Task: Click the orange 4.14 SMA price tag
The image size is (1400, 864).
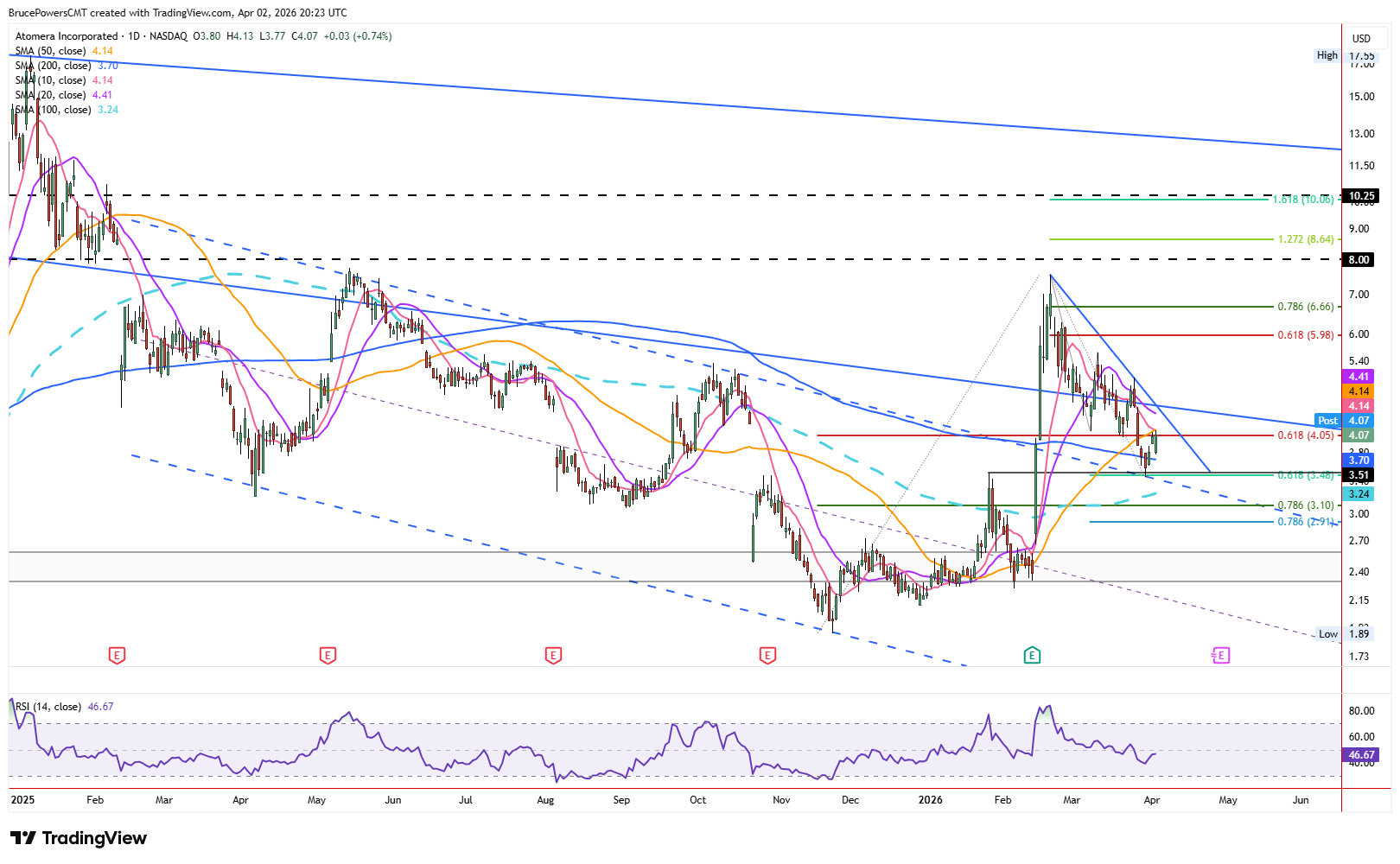Action: [1359, 391]
